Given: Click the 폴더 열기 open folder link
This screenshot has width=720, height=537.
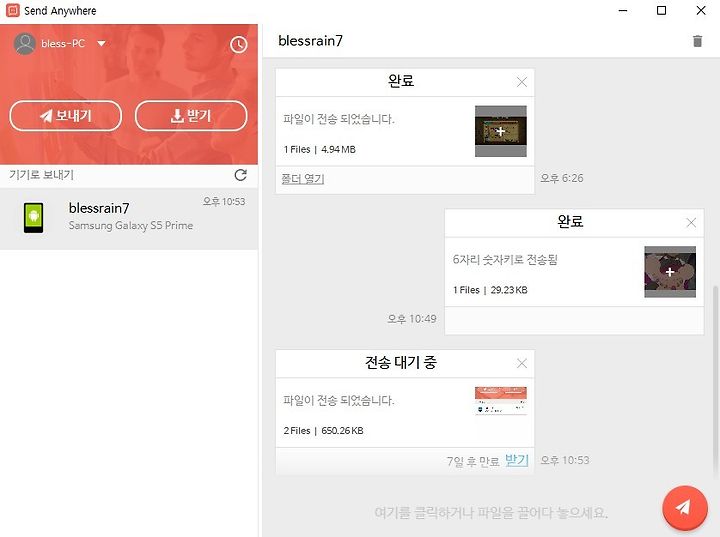Looking at the screenshot, I should tap(303, 179).
